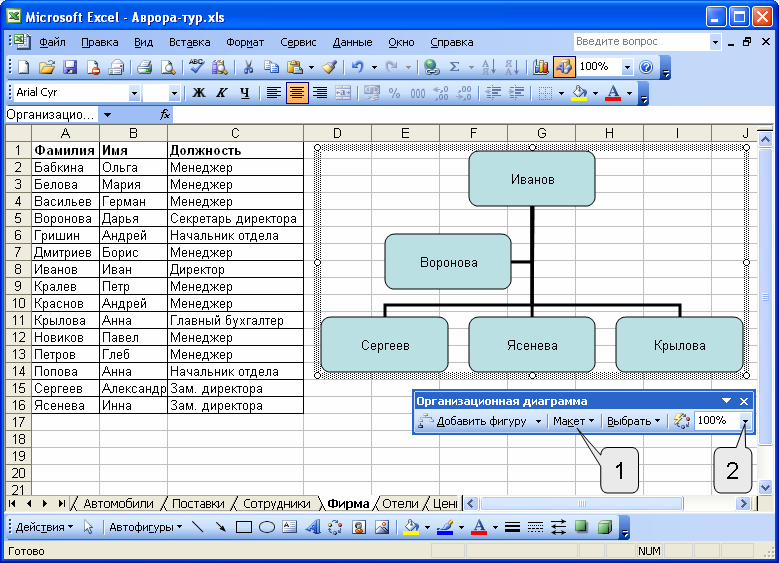Open the Данные menu

(x=352, y=42)
